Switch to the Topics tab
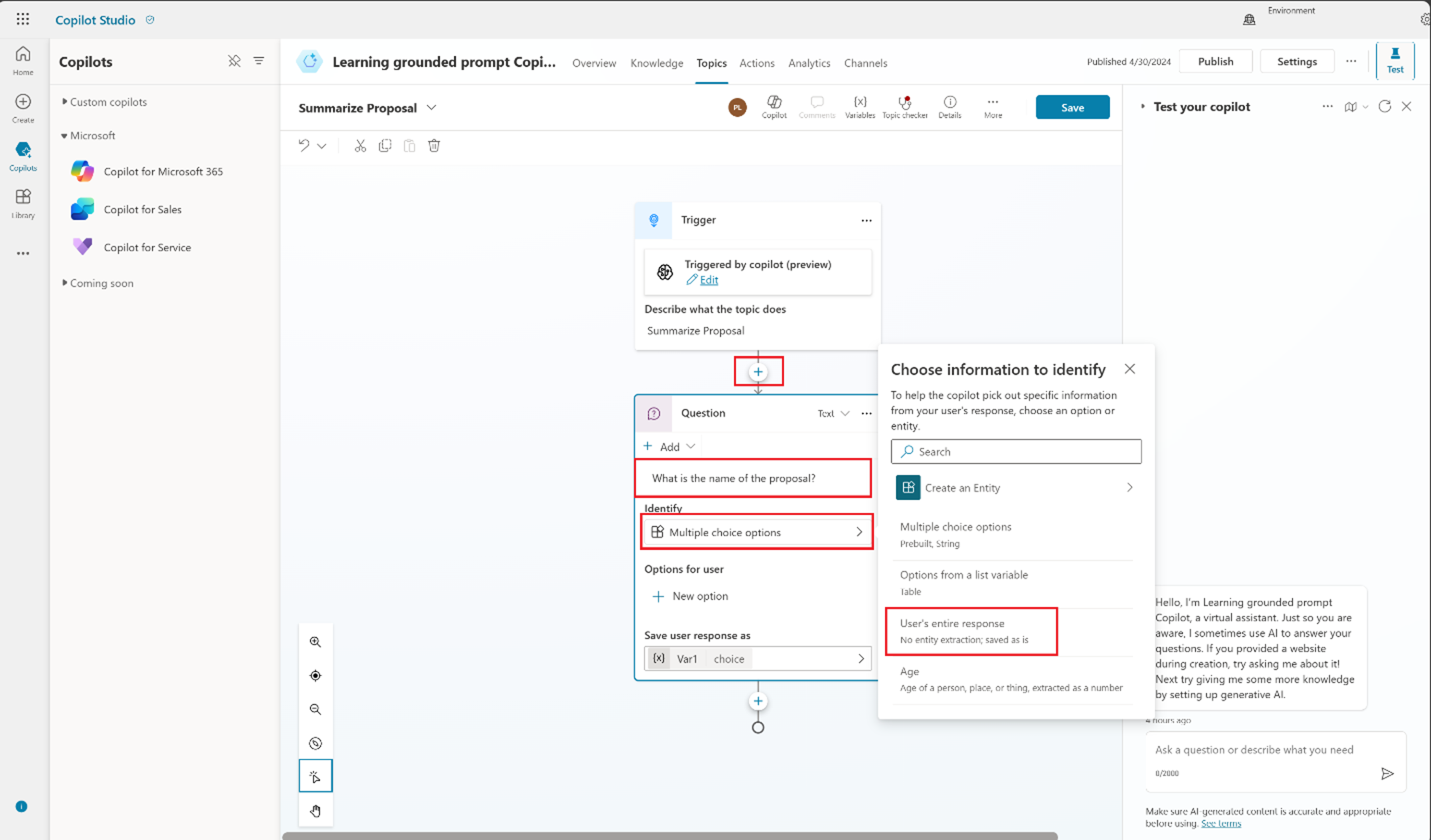Image resolution: width=1431 pixels, height=840 pixels. (x=711, y=63)
